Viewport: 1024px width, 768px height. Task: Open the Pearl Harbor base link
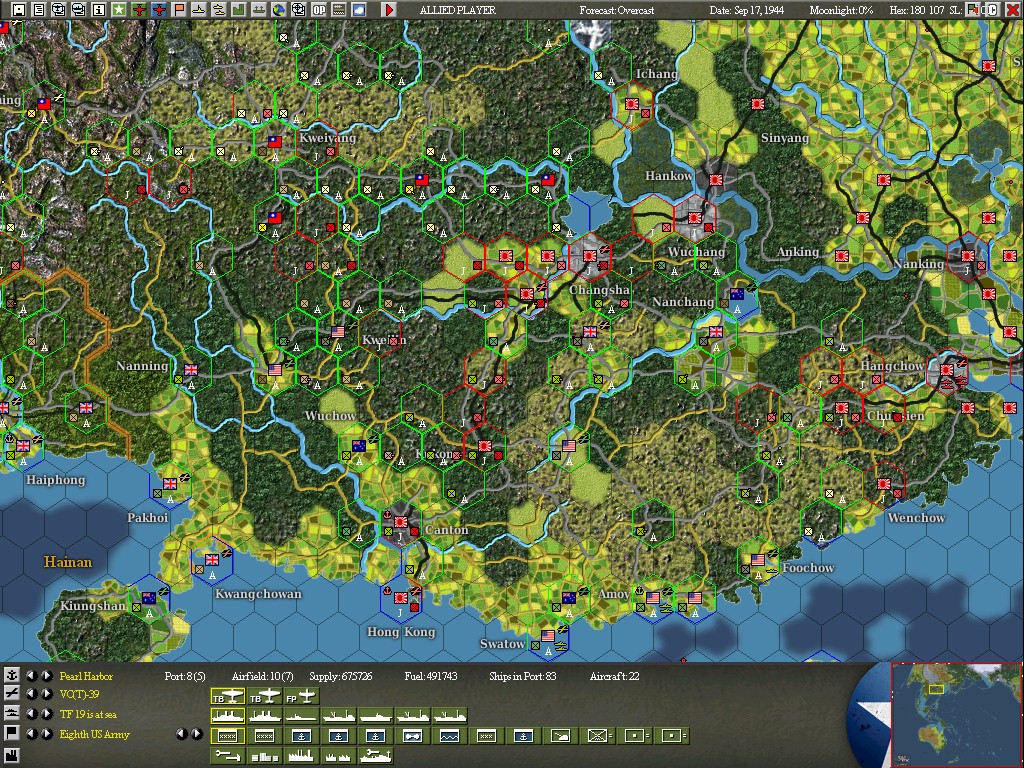pos(86,676)
